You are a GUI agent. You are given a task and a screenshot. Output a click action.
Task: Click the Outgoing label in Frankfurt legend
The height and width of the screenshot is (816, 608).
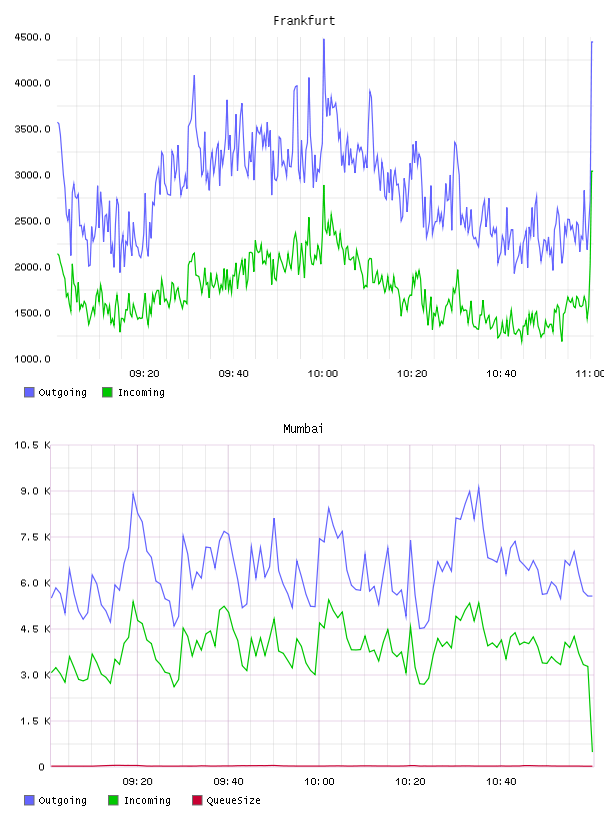click(62, 392)
